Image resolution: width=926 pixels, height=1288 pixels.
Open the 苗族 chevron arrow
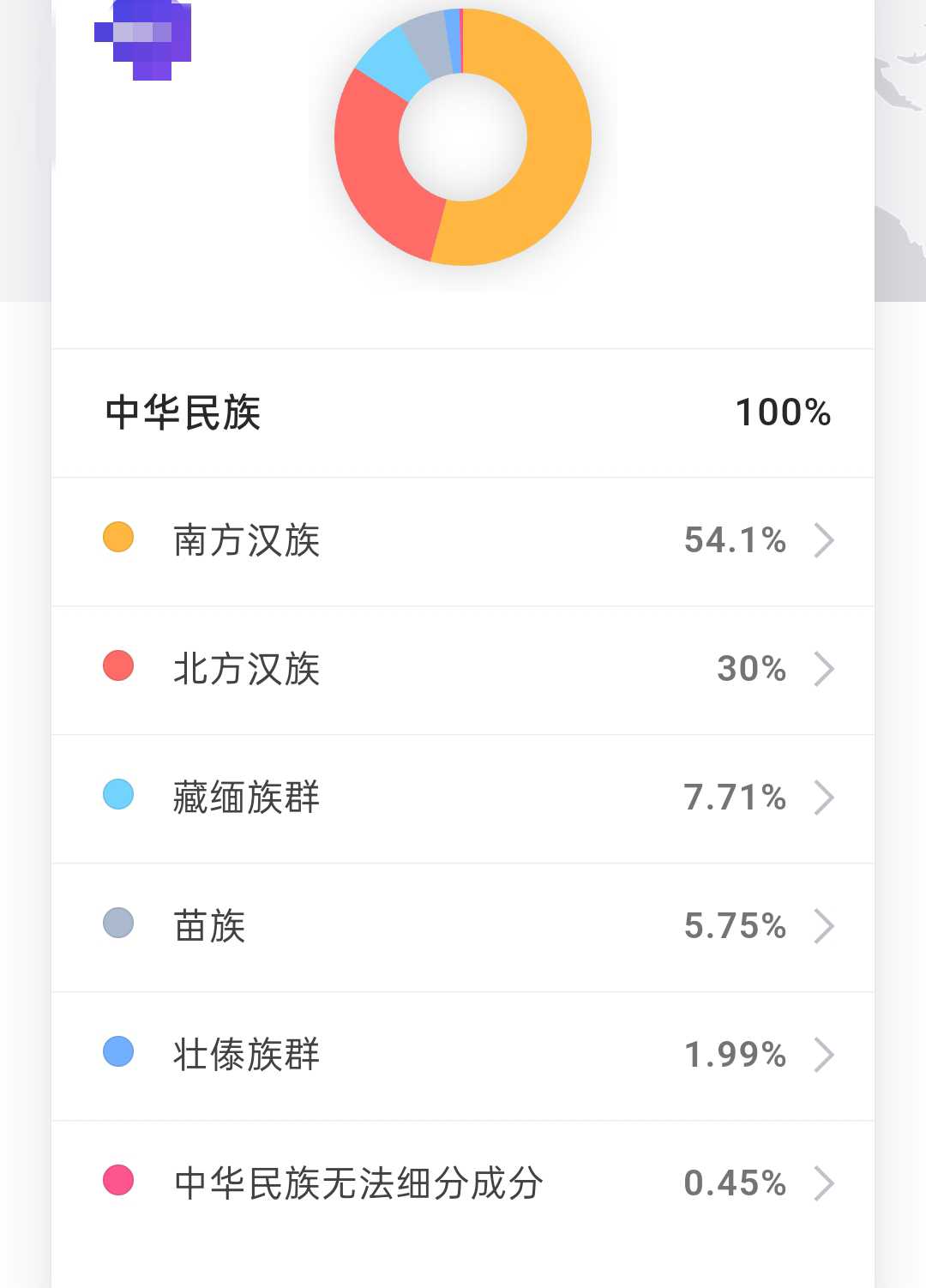[824, 926]
